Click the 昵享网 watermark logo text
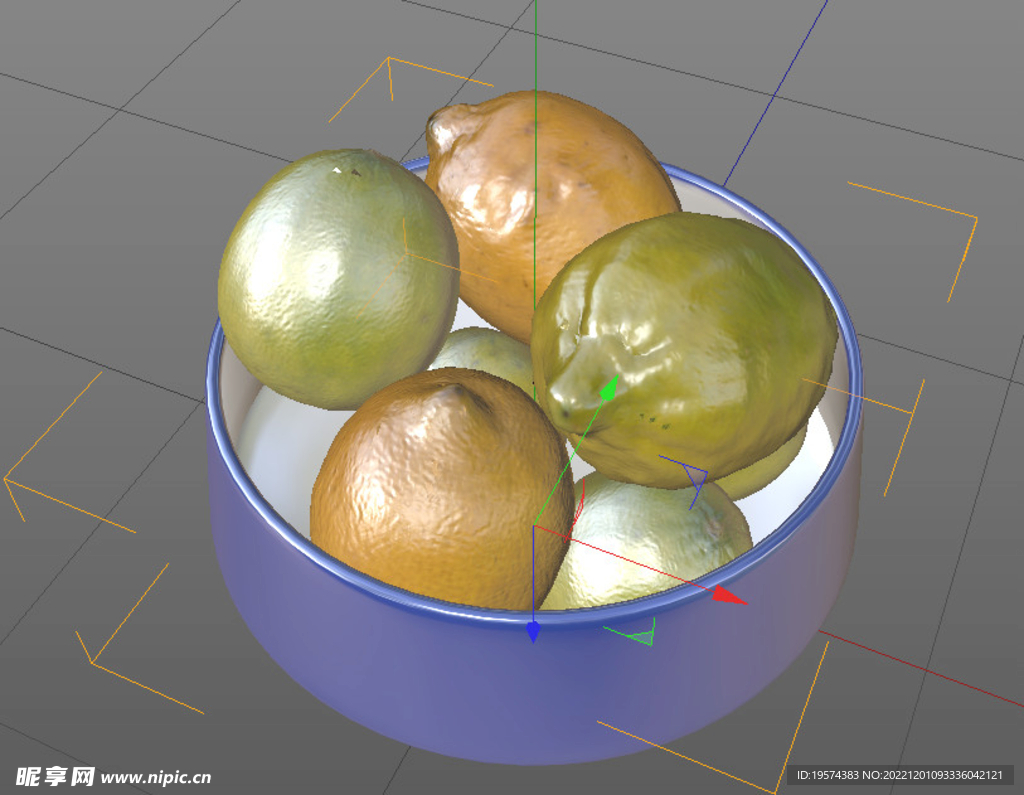This screenshot has height=795, width=1024. pyautogui.click(x=55, y=773)
